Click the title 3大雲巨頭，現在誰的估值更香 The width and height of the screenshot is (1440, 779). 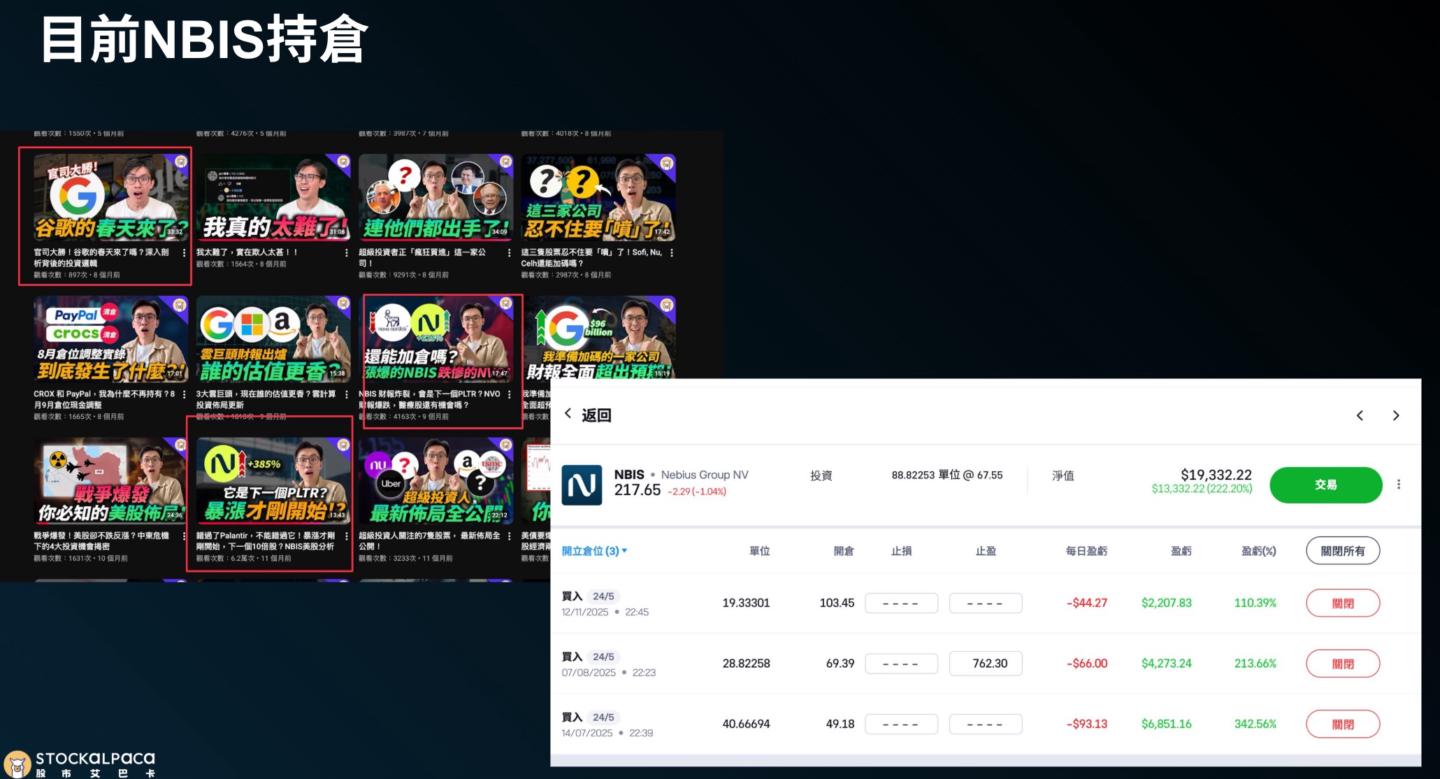pos(267,399)
